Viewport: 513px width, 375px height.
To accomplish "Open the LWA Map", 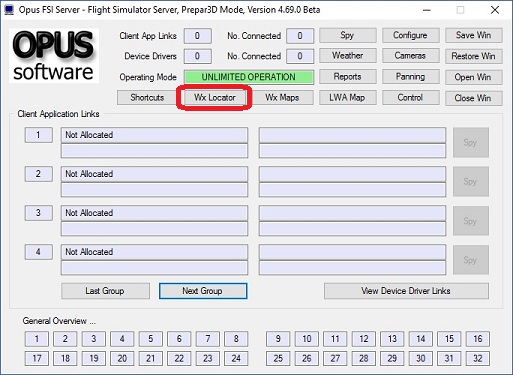I will coord(347,98).
